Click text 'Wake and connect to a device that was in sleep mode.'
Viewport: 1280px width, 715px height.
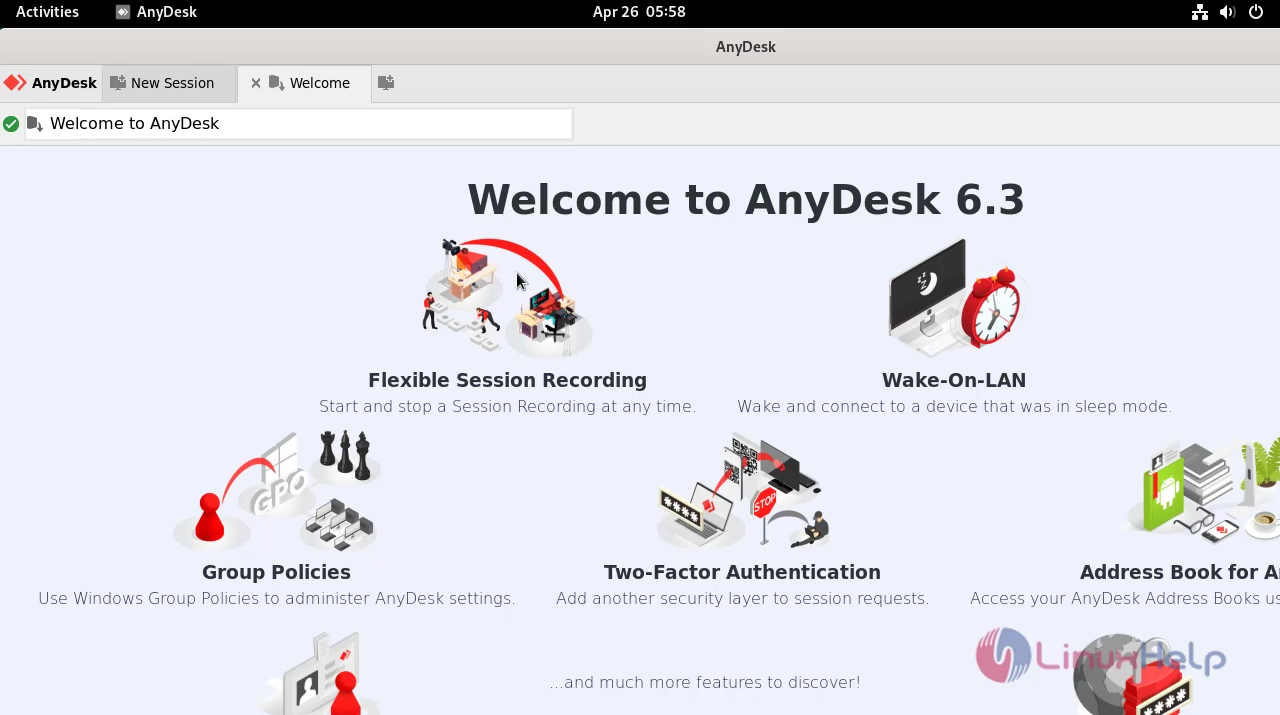click(x=954, y=406)
